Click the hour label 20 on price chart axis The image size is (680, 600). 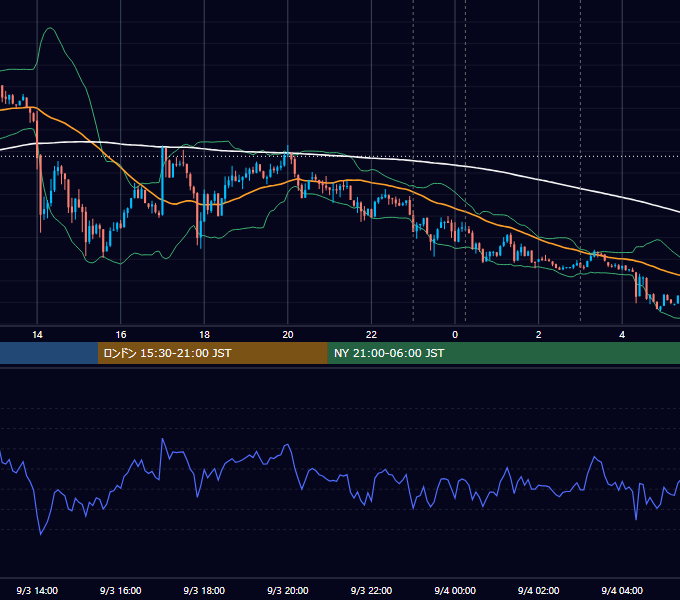click(x=288, y=335)
